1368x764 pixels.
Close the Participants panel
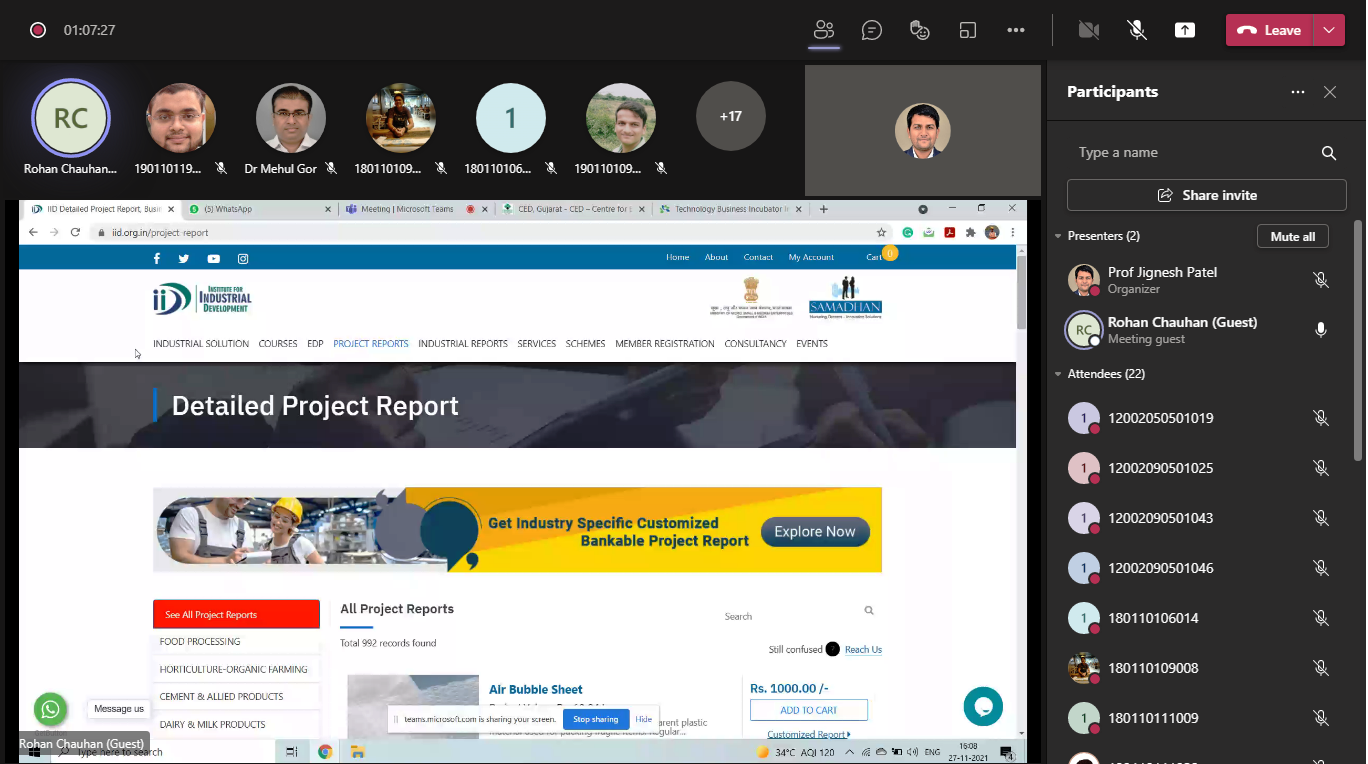pos(1330,92)
